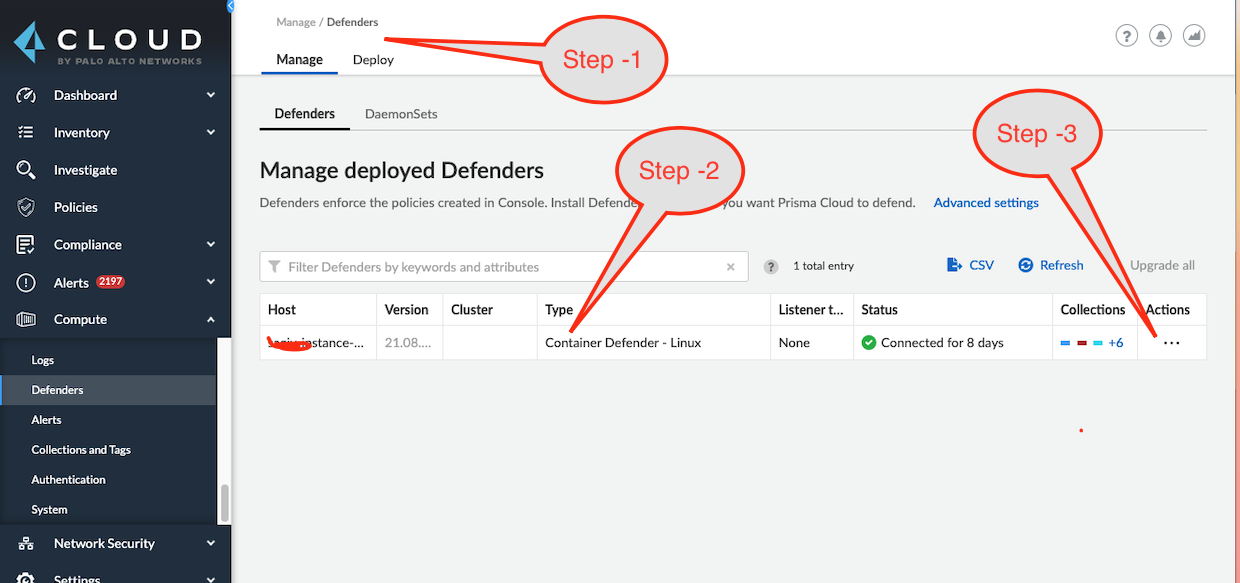This screenshot has height=583, width=1240.
Task: Open the help question-mark icon top right
Action: [x=1126, y=35]
